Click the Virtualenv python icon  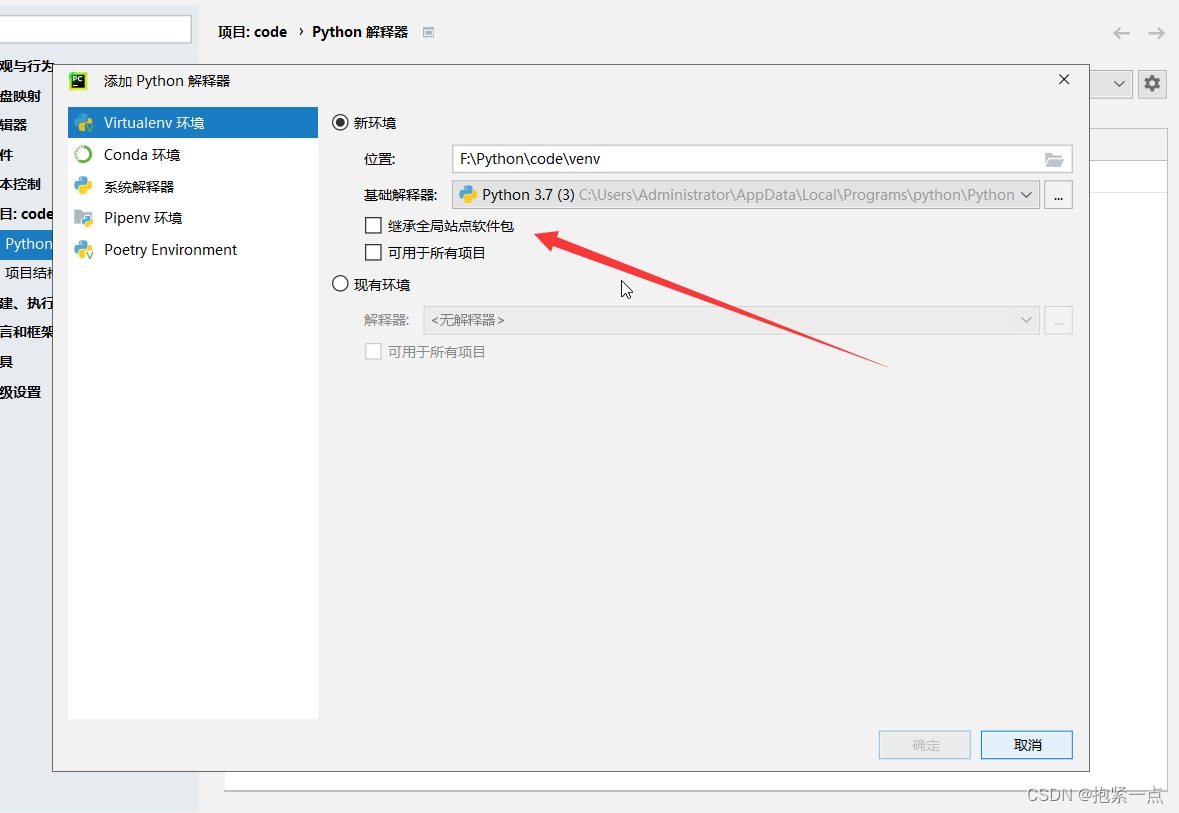(83, 123)
